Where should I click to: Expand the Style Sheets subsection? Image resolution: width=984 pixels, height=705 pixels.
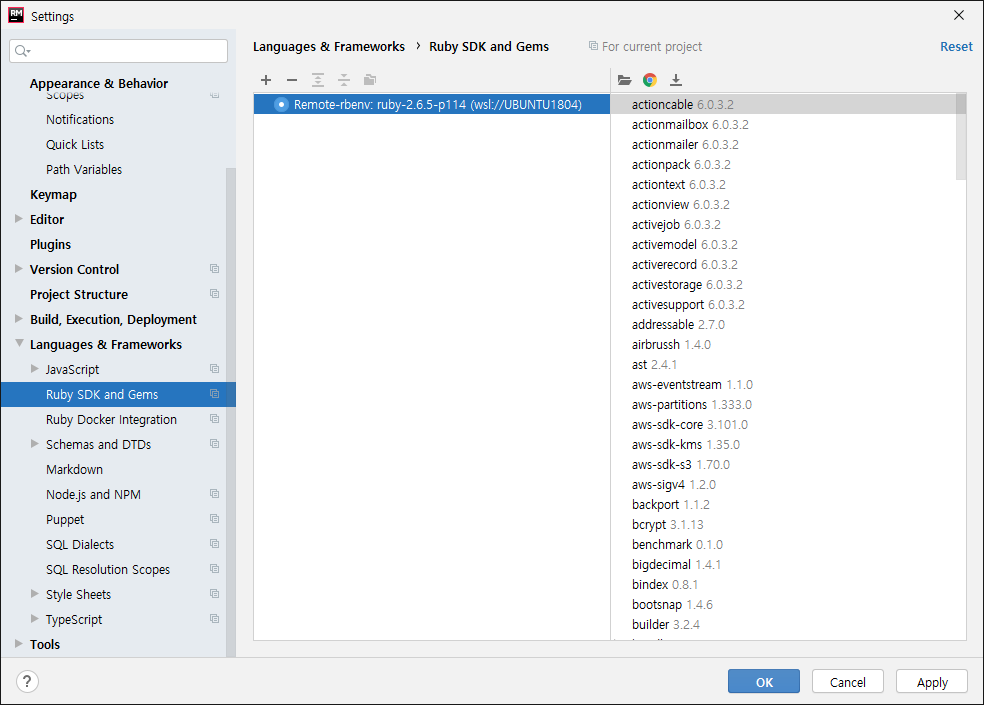pyautogui.click(x=35, y=594)
